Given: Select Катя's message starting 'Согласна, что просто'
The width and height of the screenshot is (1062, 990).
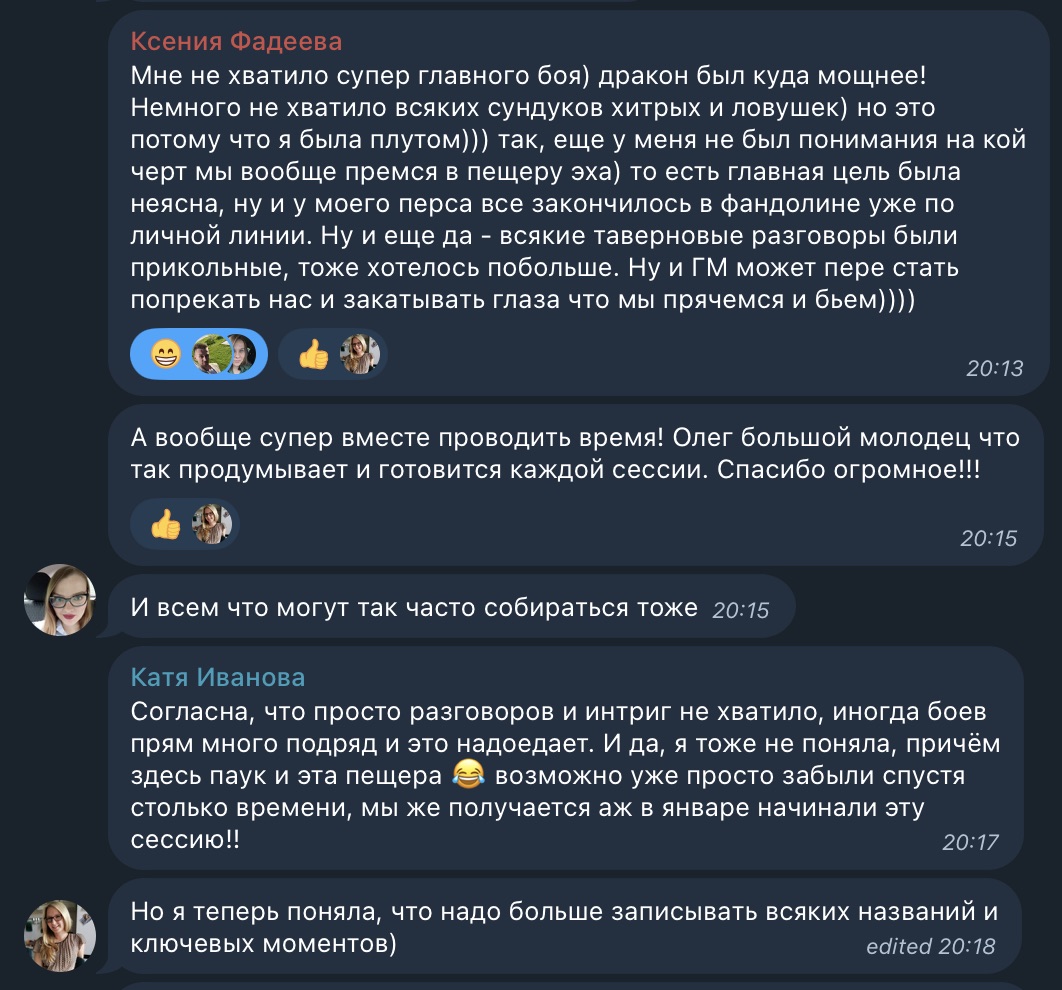Looking at the screenshot, I should (x=566, y=758).
